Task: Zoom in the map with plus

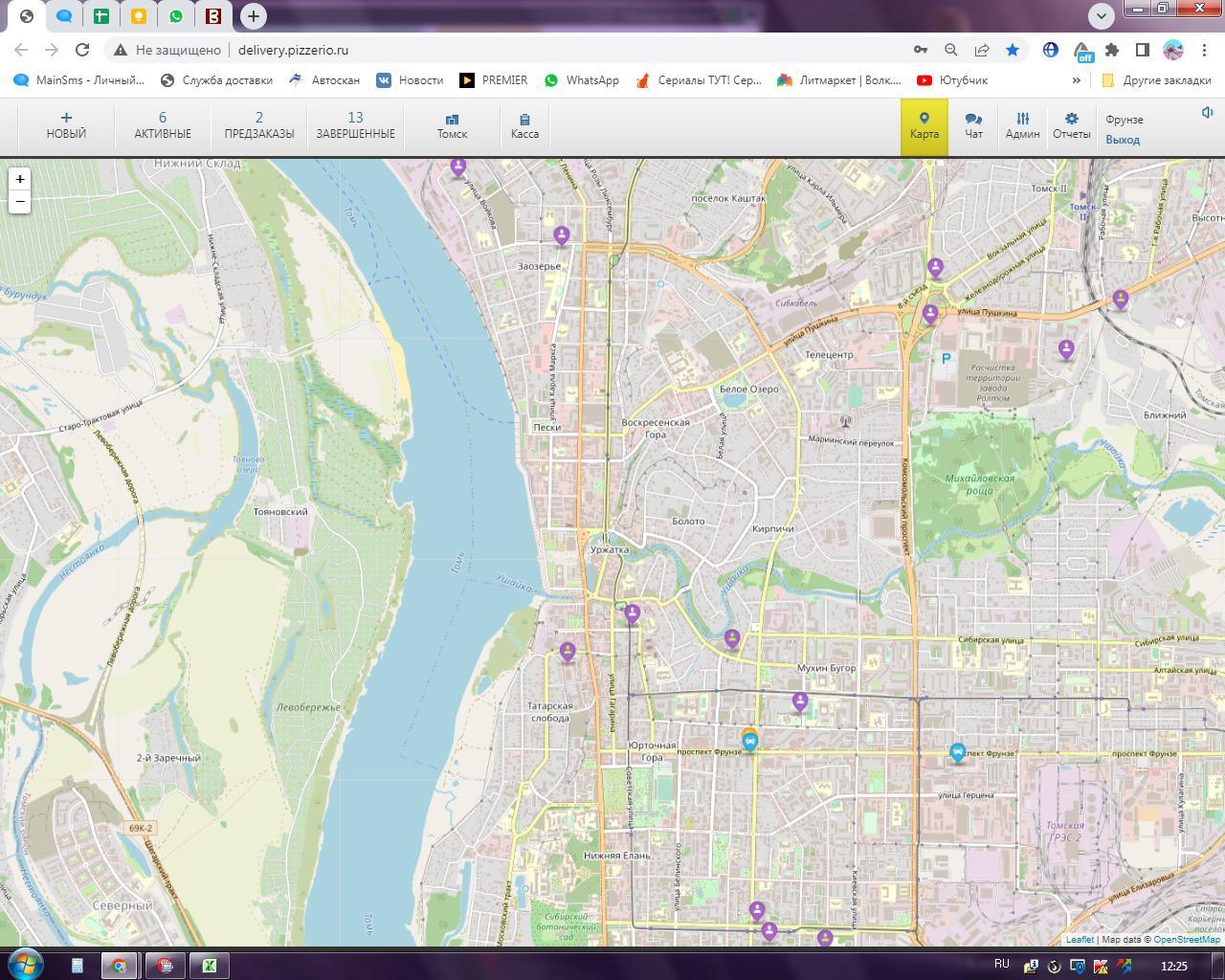Action: [x=20, y=179]
